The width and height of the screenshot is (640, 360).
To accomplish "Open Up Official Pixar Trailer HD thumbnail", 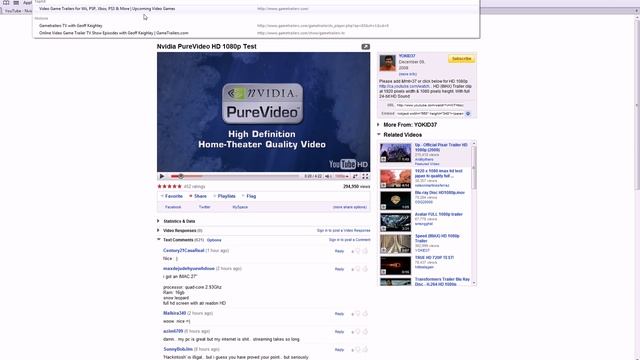I will click(x=396, y=153).
